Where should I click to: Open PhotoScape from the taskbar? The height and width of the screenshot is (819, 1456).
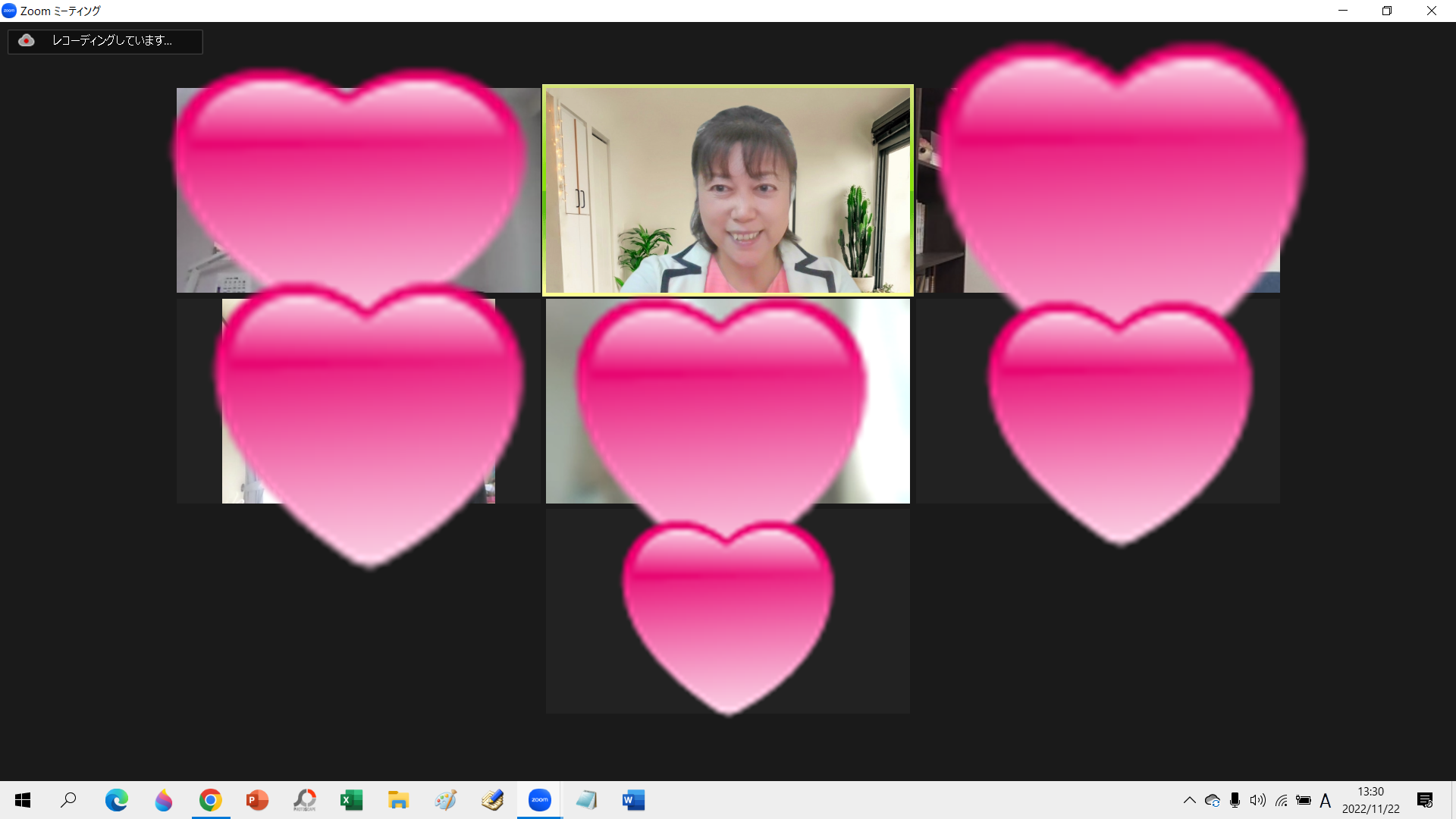pyautogui.click(x=304, y=800)
